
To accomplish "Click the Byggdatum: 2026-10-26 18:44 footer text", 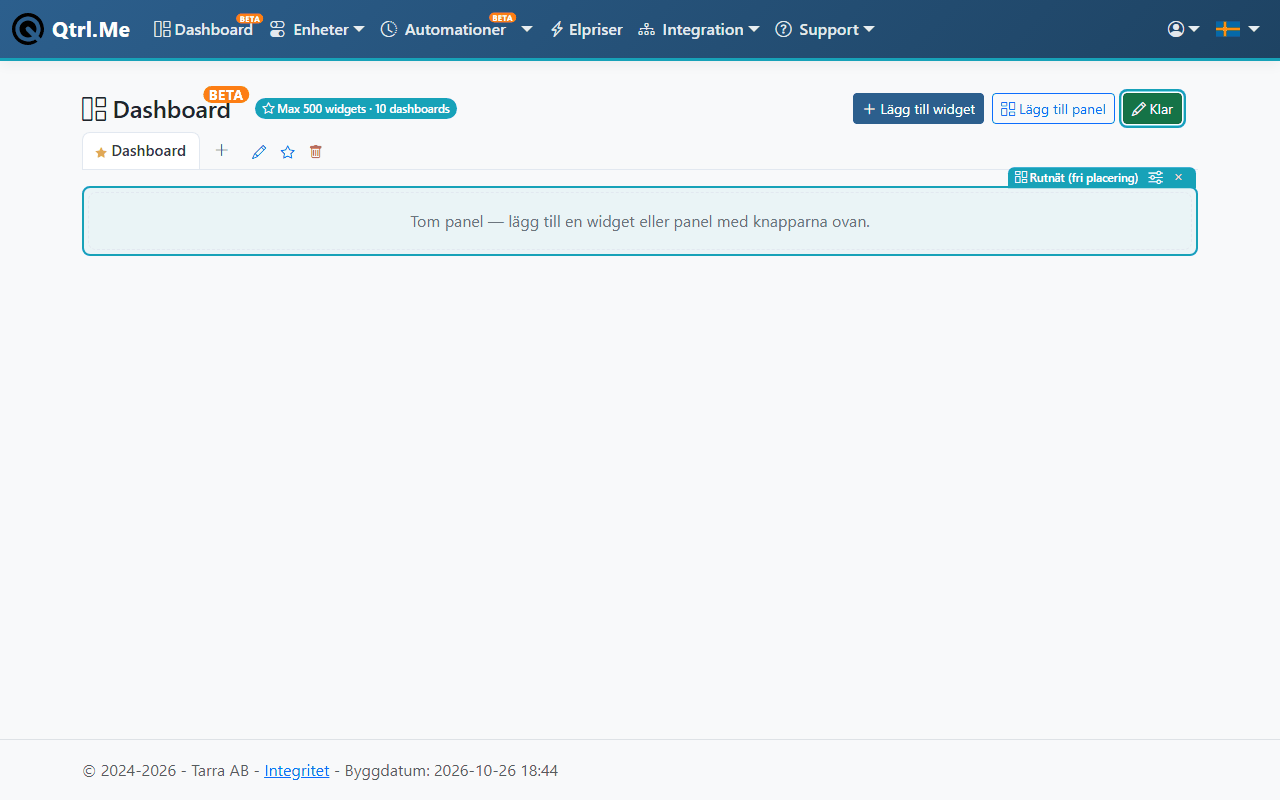I will coord(451,771).
